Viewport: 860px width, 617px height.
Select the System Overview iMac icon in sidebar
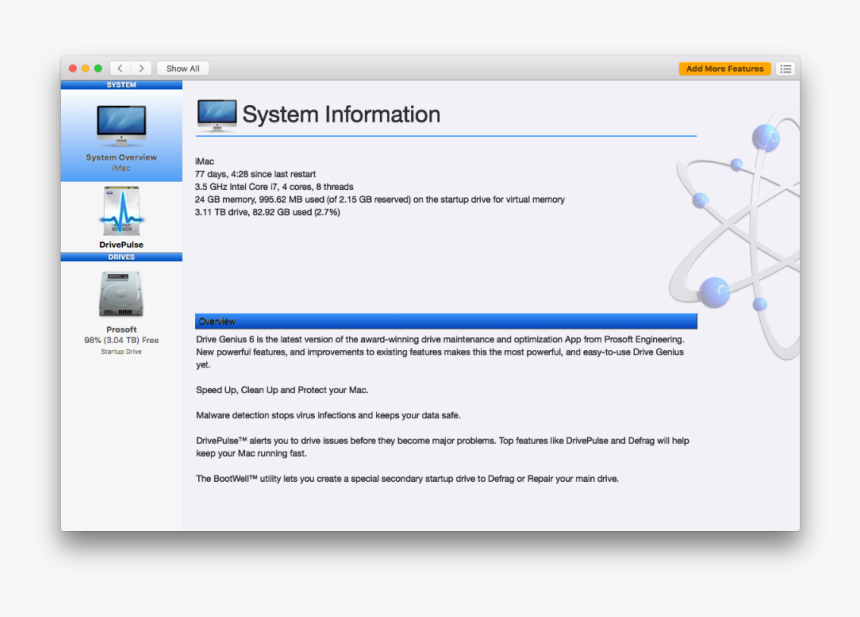(121, 126)
